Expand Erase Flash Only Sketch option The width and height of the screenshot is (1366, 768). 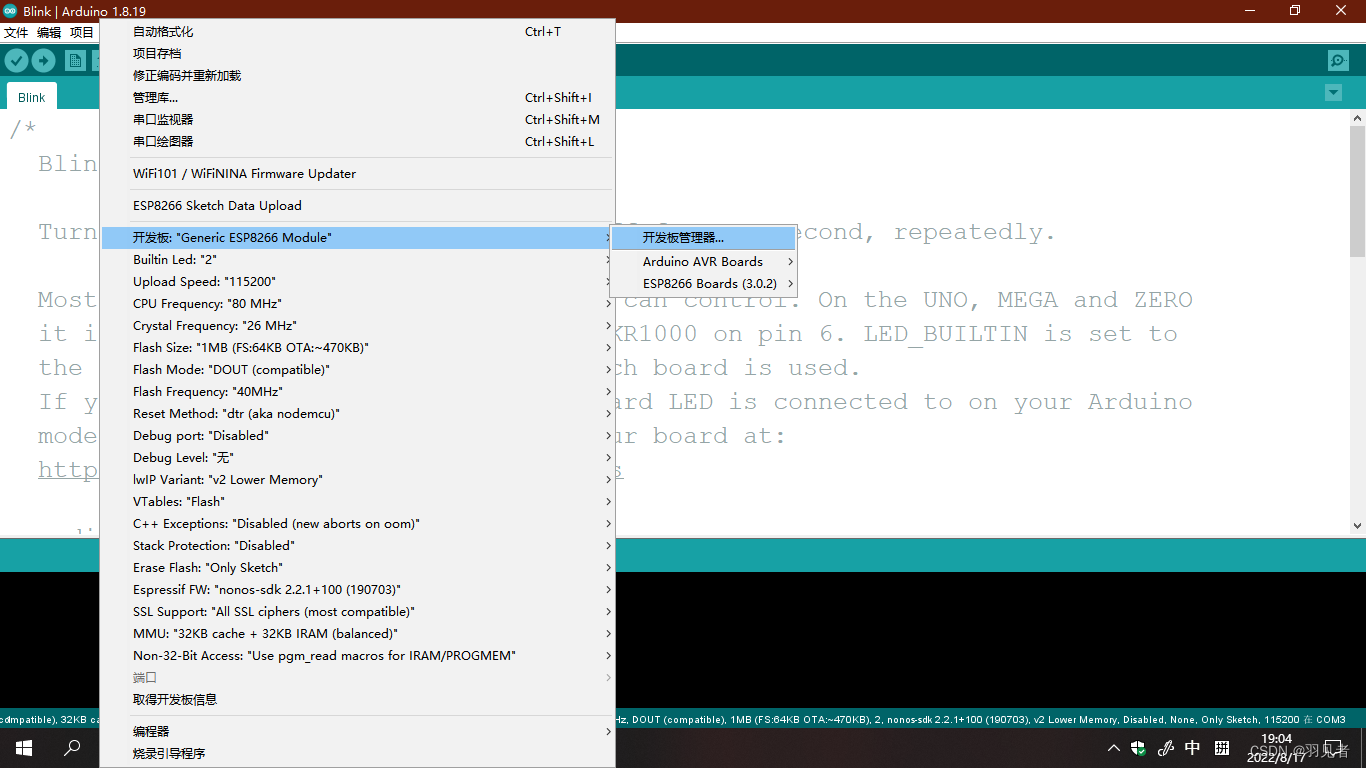tap(357, 568)
